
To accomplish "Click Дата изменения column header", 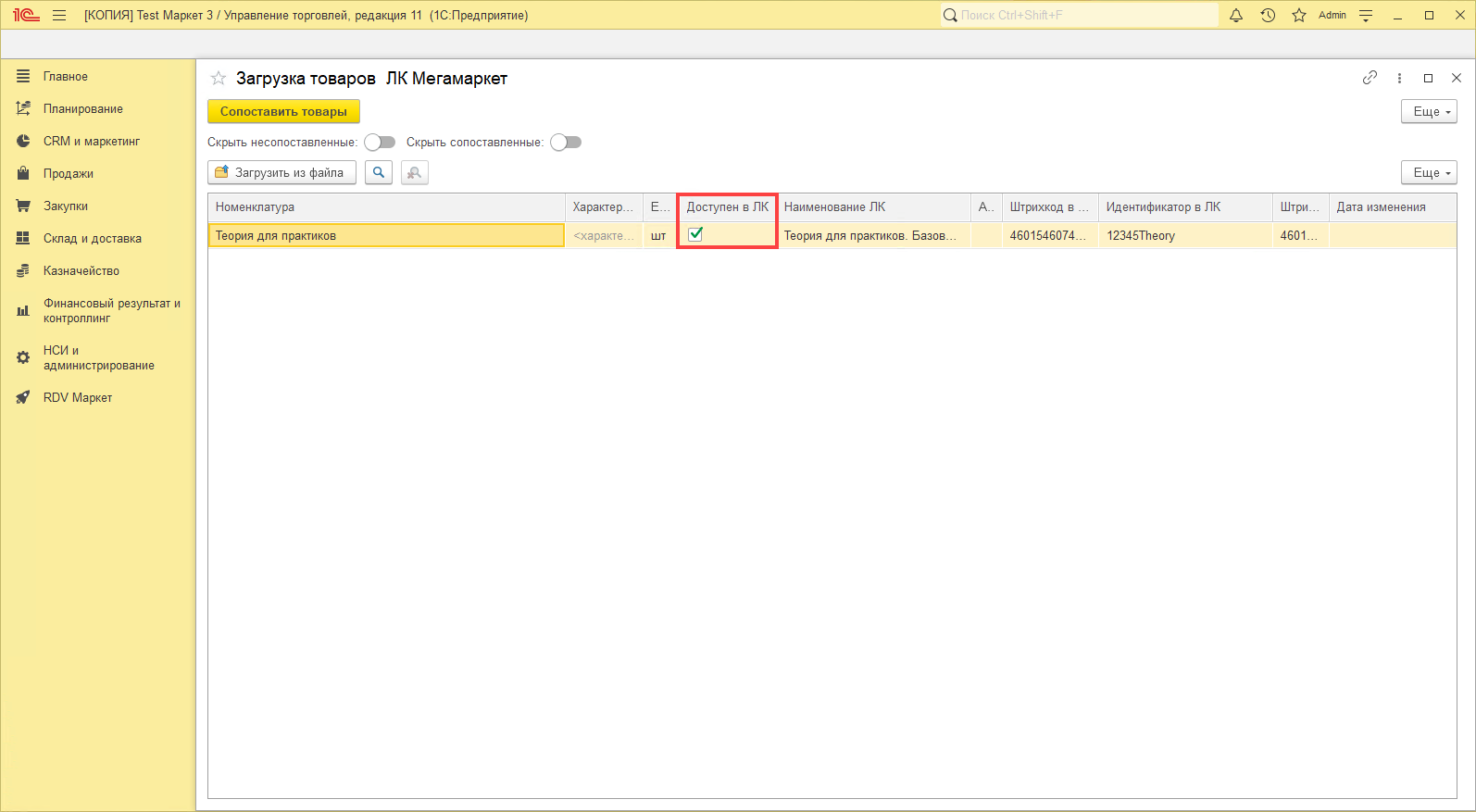I will (x=1393, y=206).
